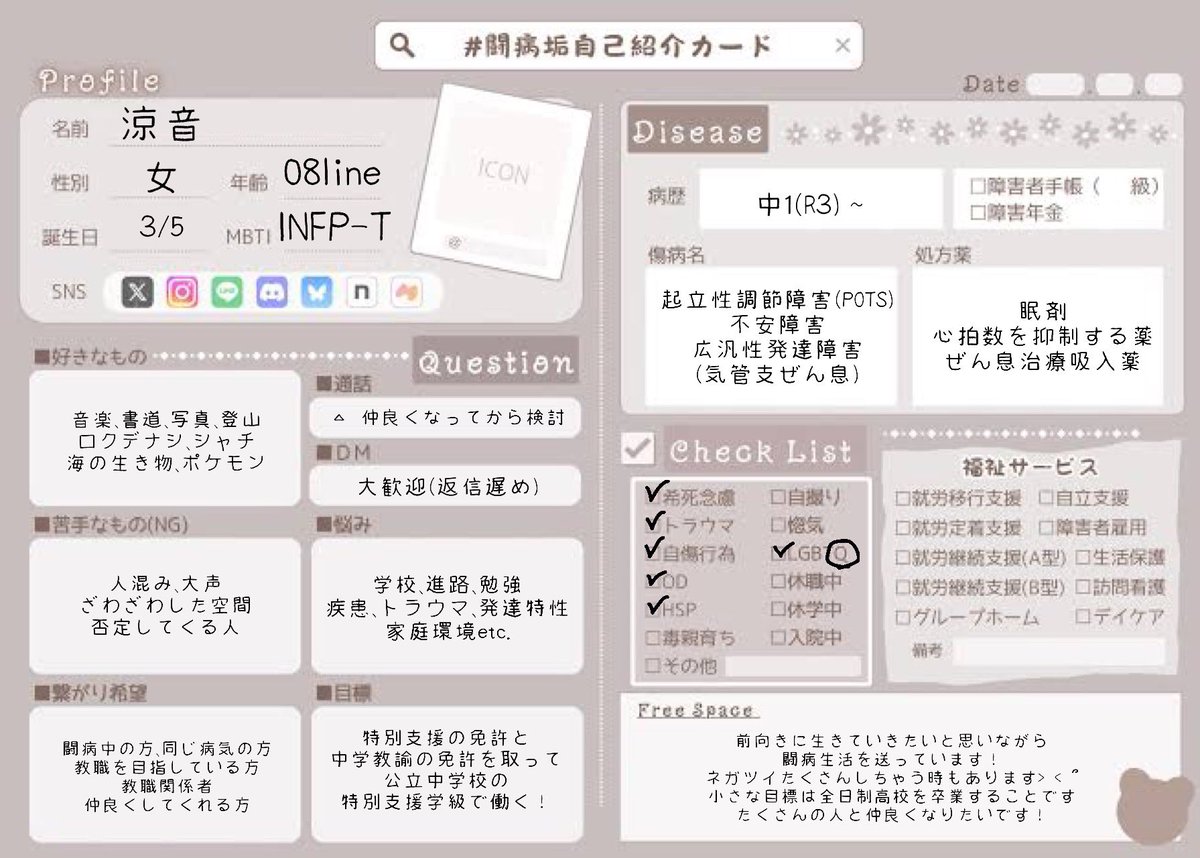Toggle the OD checkbox
The image size is (1200, 858).
[654, 581]
